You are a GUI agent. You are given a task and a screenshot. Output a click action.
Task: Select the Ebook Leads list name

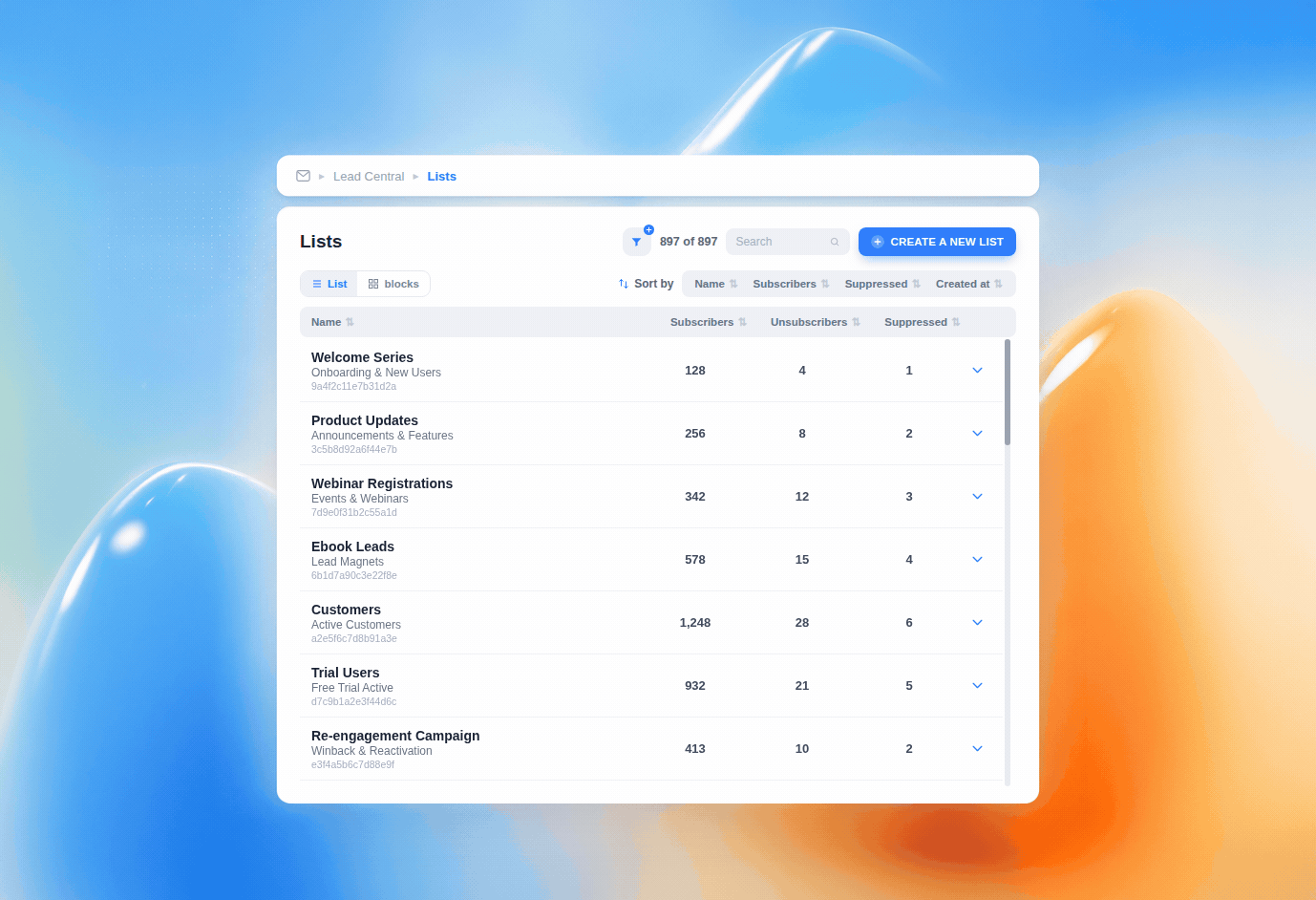pyautogui.click(x=352, y=546)
